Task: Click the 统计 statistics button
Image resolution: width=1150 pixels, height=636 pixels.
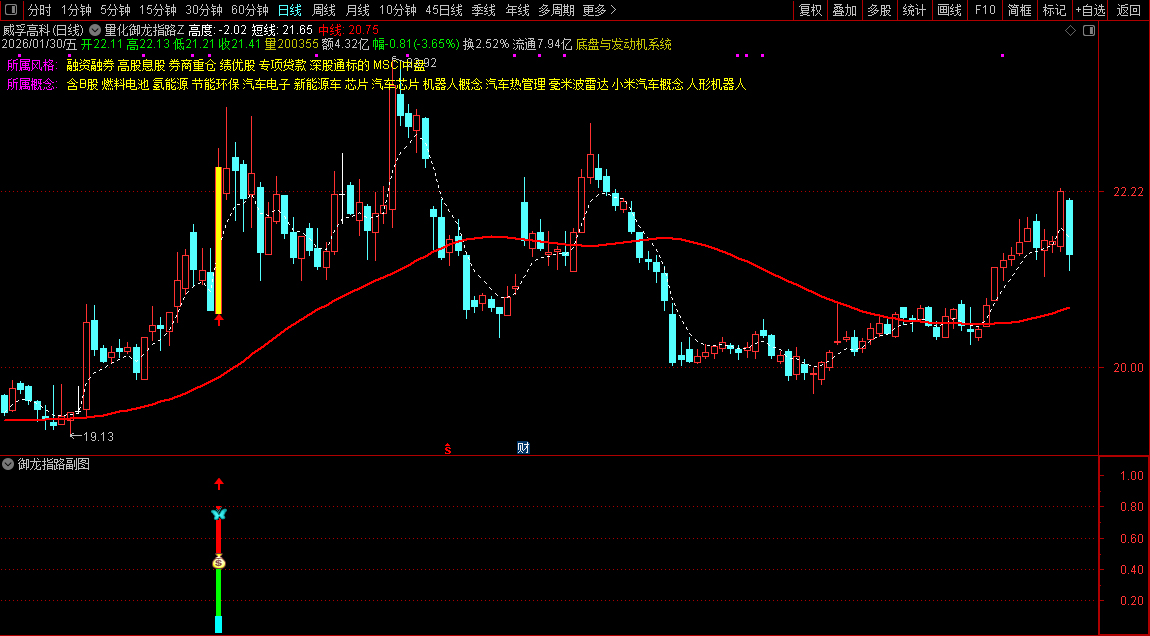Action: point(914,10)
